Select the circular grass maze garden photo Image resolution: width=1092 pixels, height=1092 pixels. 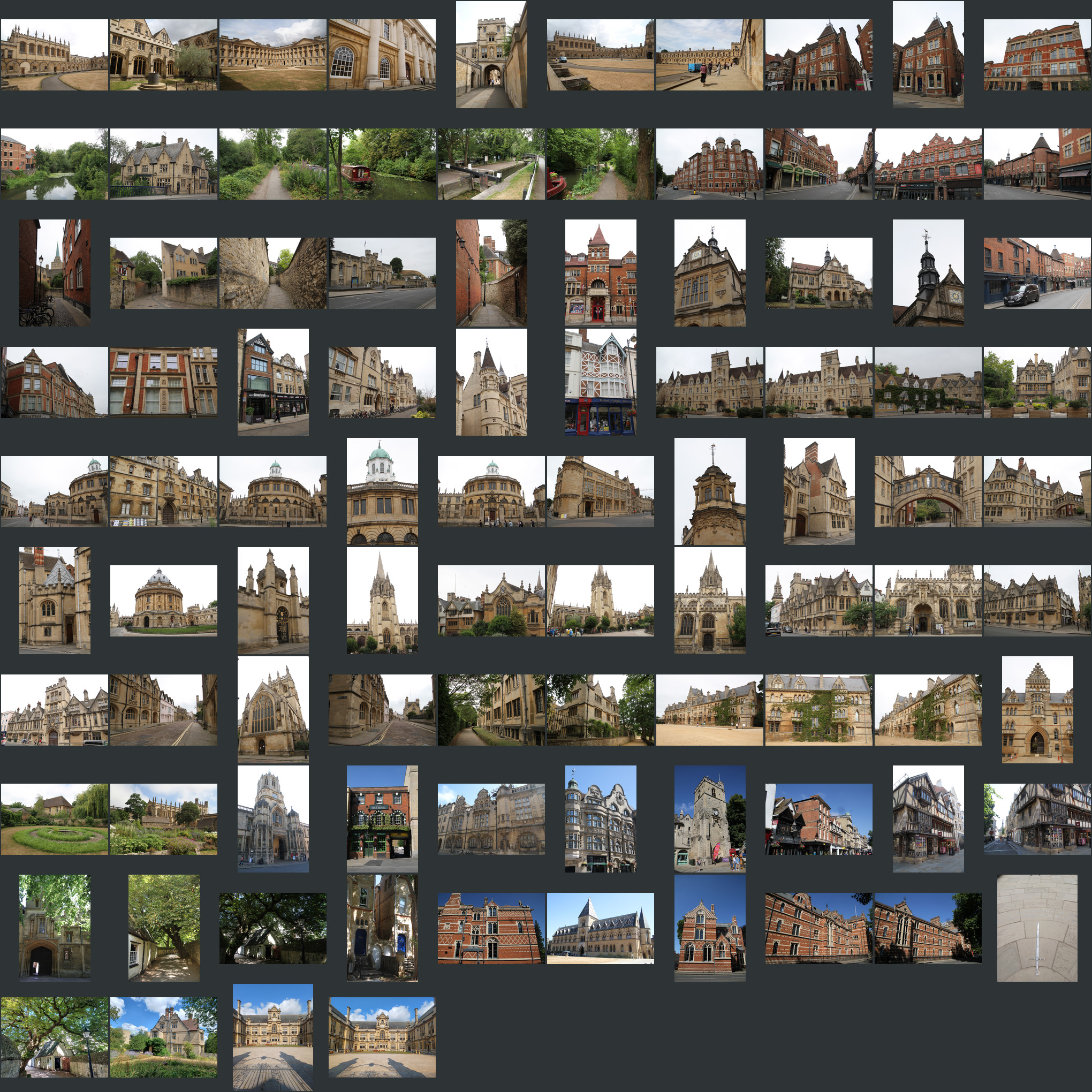coord(54,818)
